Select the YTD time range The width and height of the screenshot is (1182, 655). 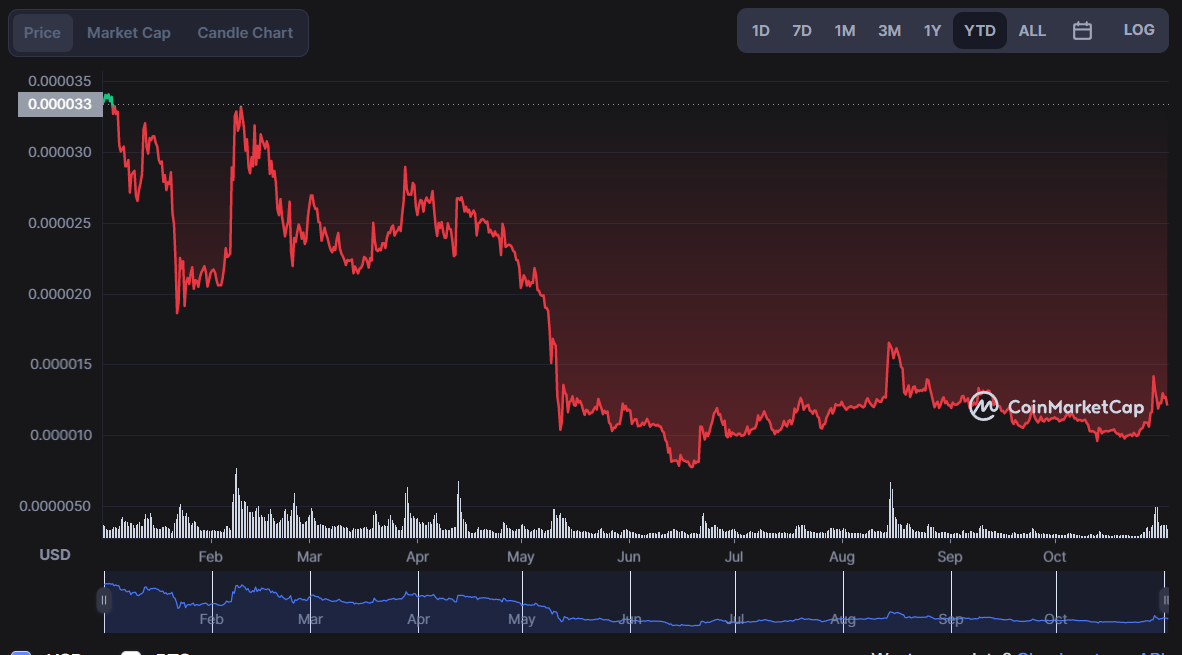coord(979,31)
